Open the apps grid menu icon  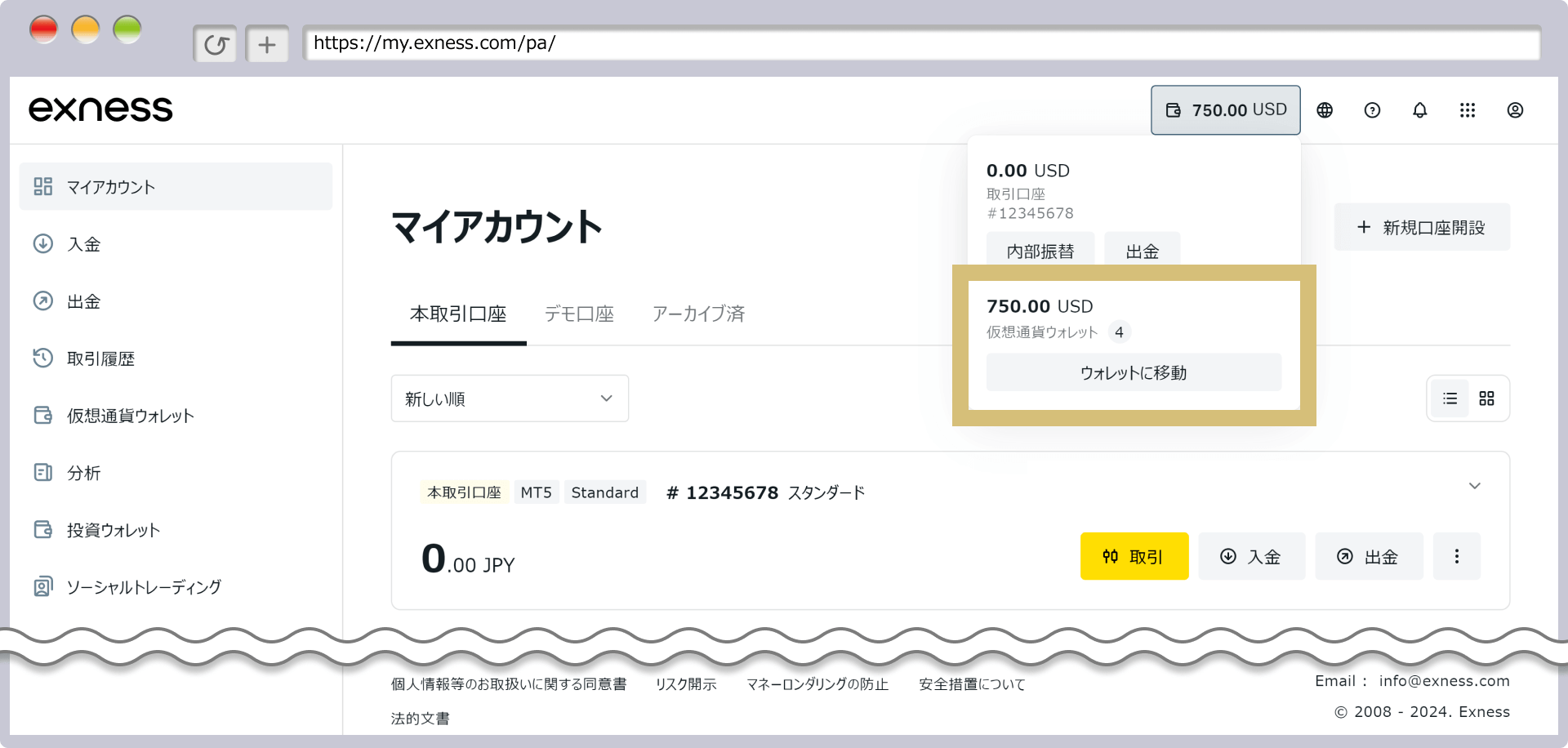(x=1468, y=110)
